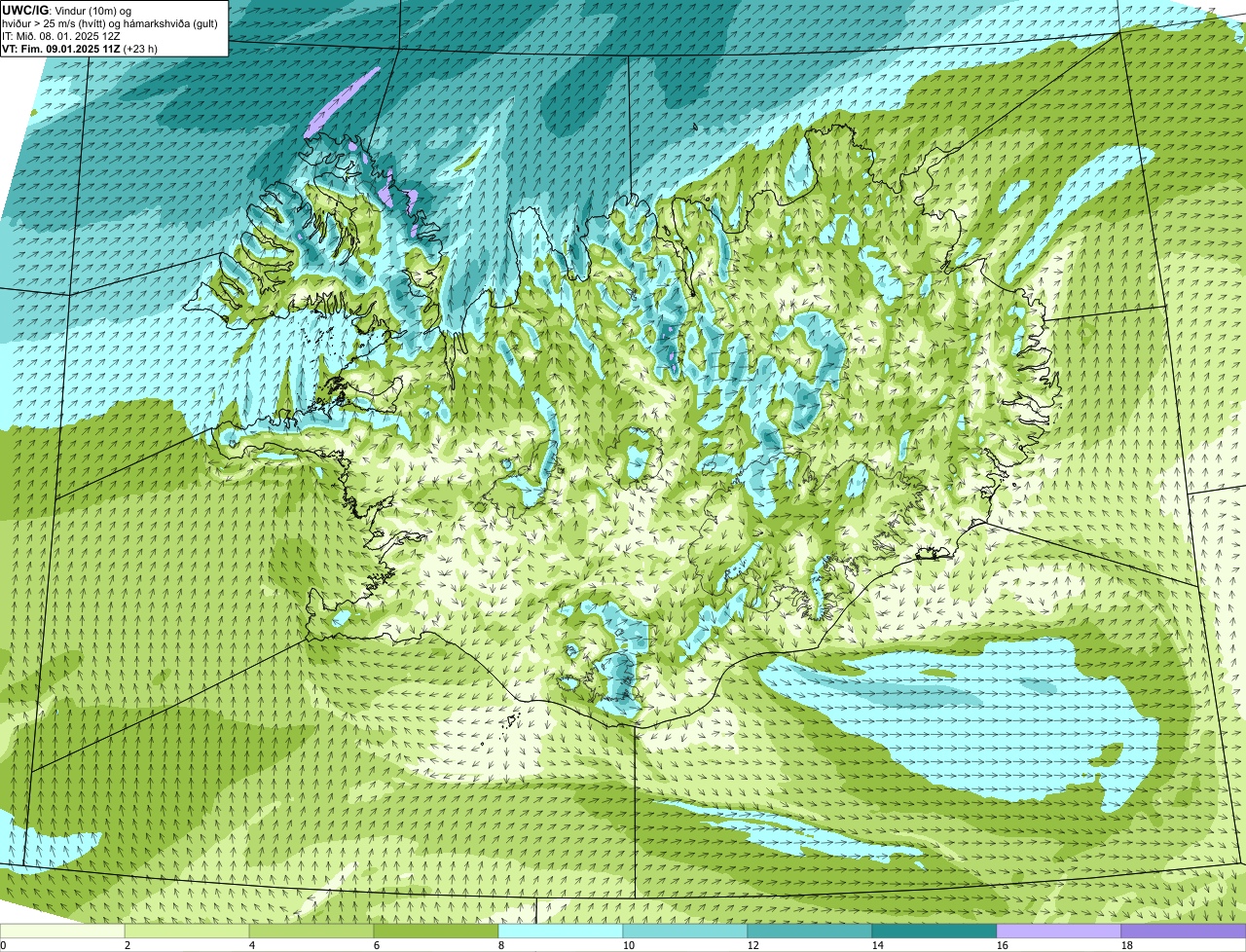Image resolution: width=1246 pixels, height=952 pixels.
Task: Click the 'VT: Fim. 09.01.2025 11Z (+23 h)' line
Action: click(x=80, y=48)
